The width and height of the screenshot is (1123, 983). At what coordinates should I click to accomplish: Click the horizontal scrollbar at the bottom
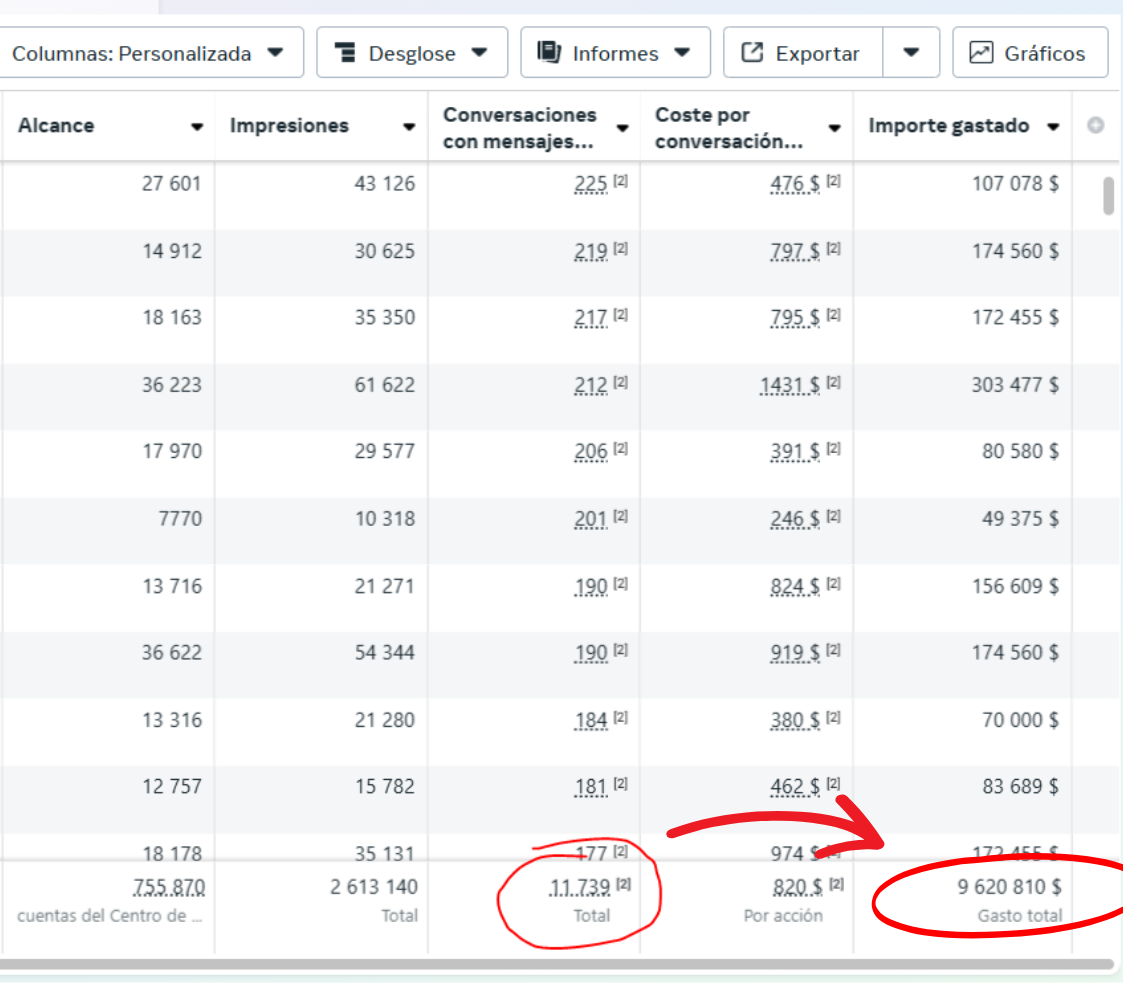pos(556,964)
